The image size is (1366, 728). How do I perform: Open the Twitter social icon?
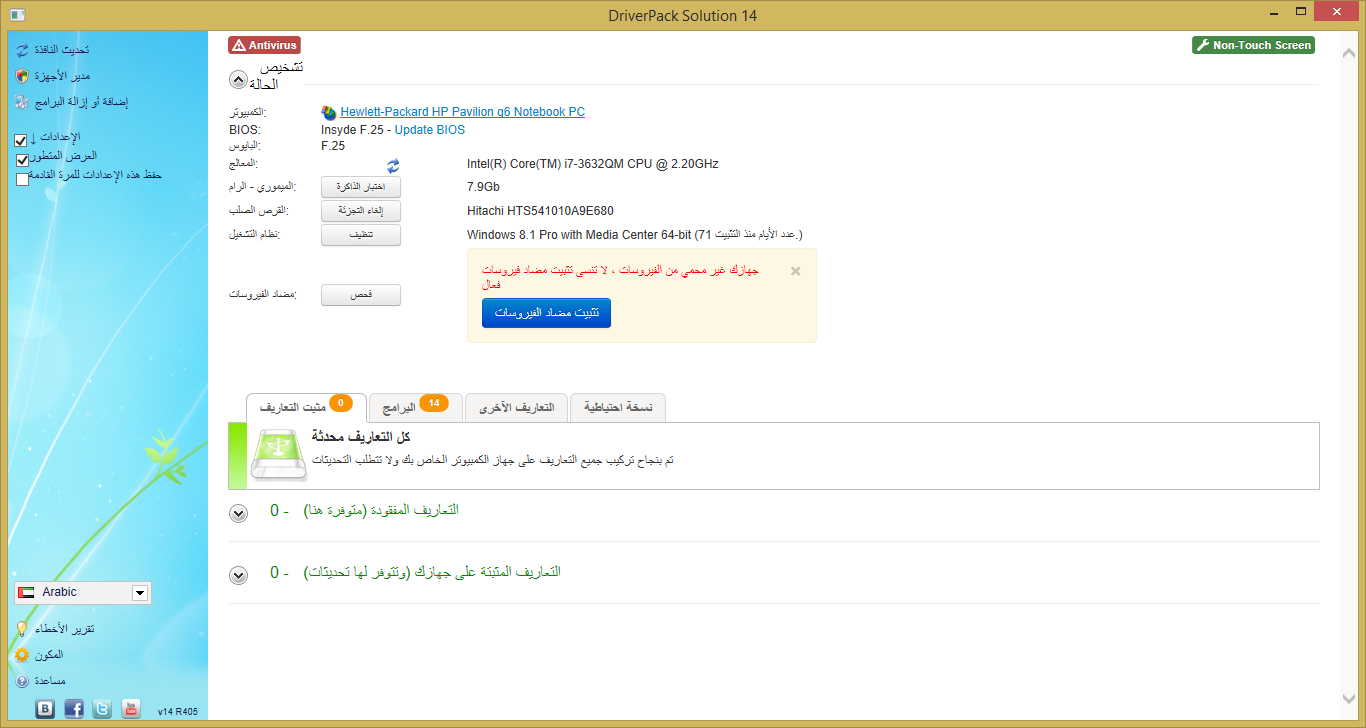tap(102, 708)
